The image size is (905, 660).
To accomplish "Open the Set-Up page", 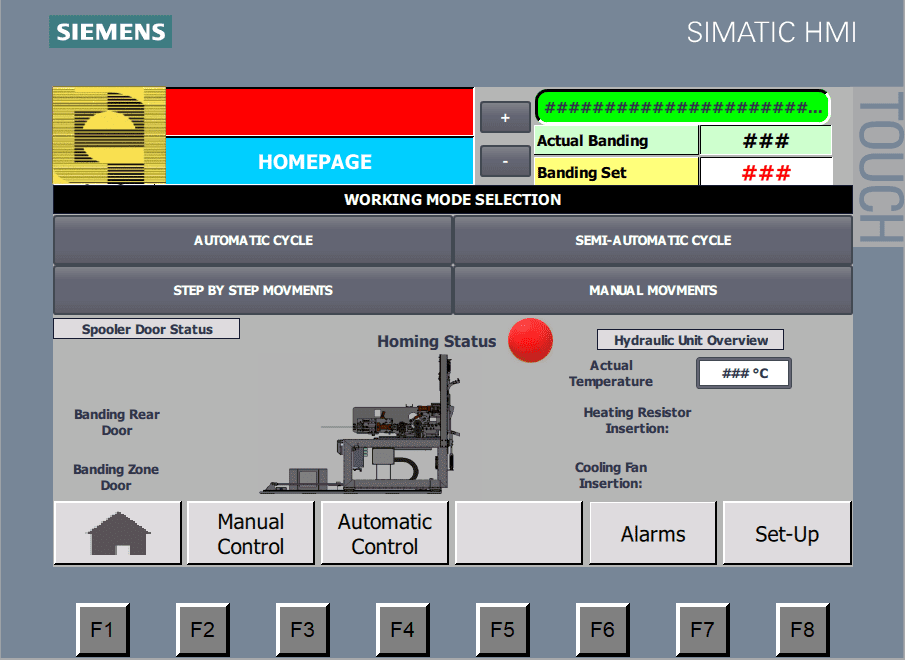I will 787,533.
